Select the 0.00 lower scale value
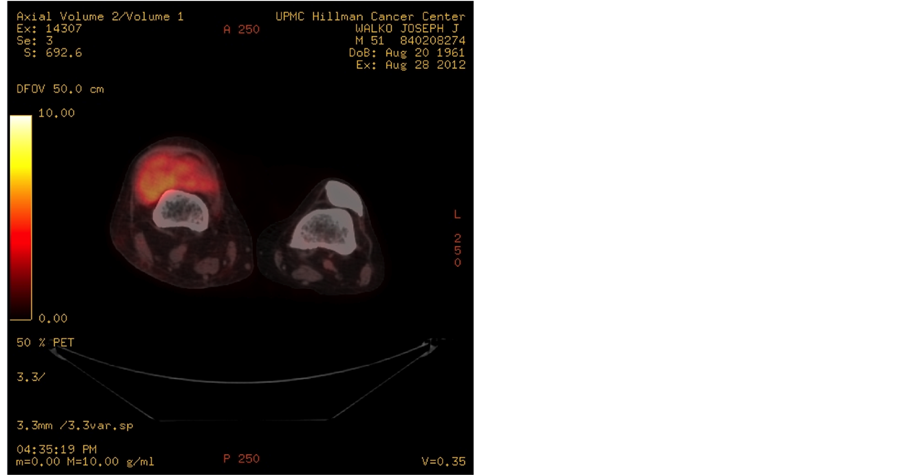This screenshot has width=902, height=475. point(53,319)
